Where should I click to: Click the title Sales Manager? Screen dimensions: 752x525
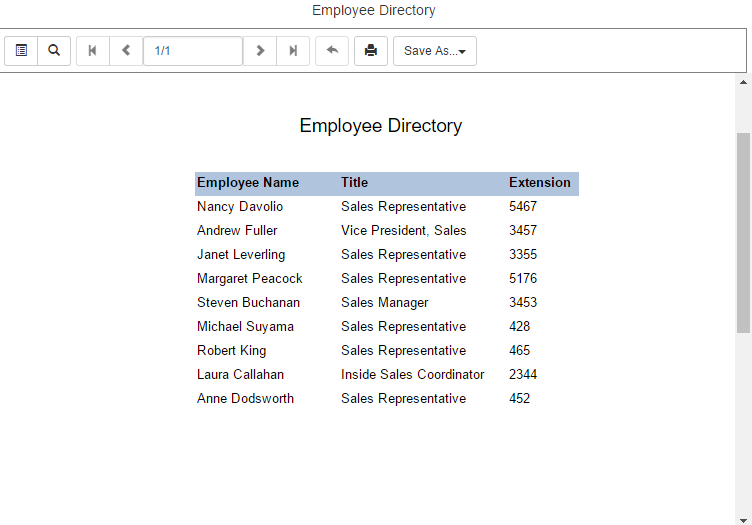coord(385,303)
